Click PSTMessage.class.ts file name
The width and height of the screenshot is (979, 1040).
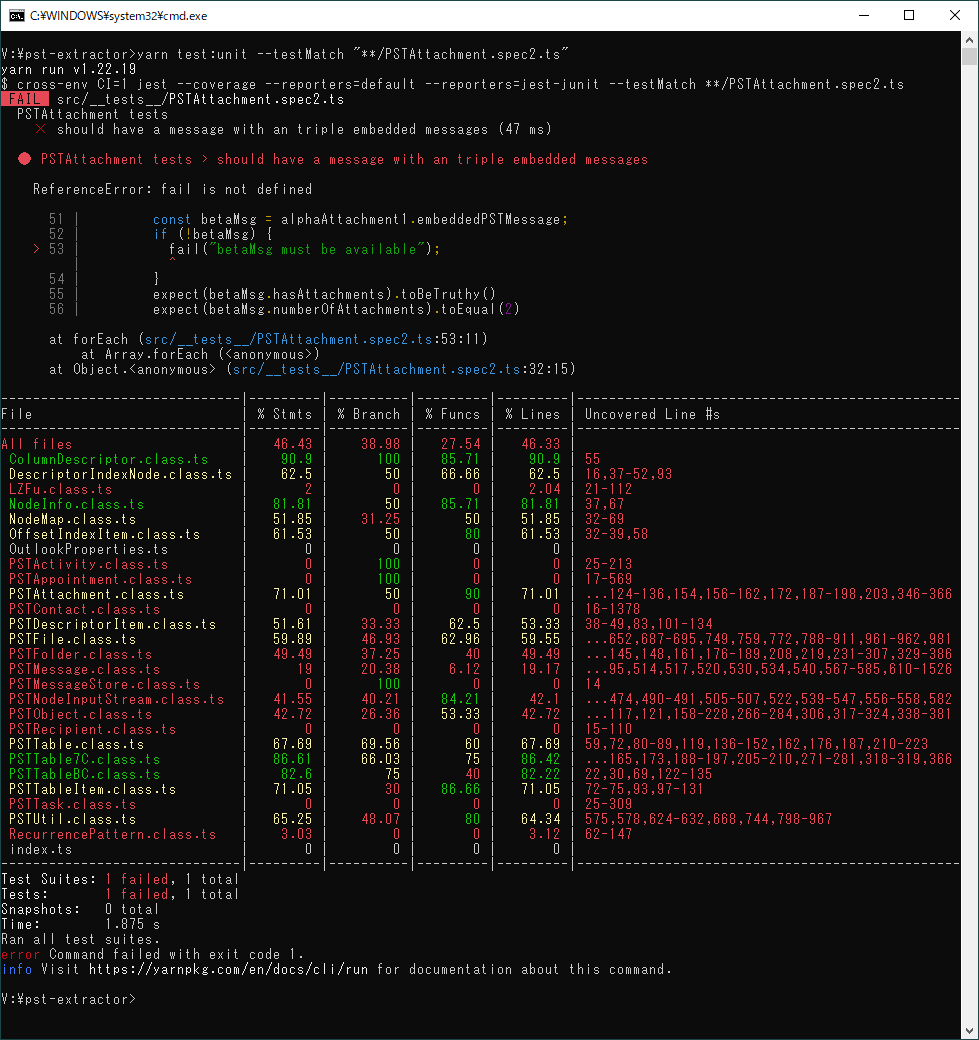[84, 670]
